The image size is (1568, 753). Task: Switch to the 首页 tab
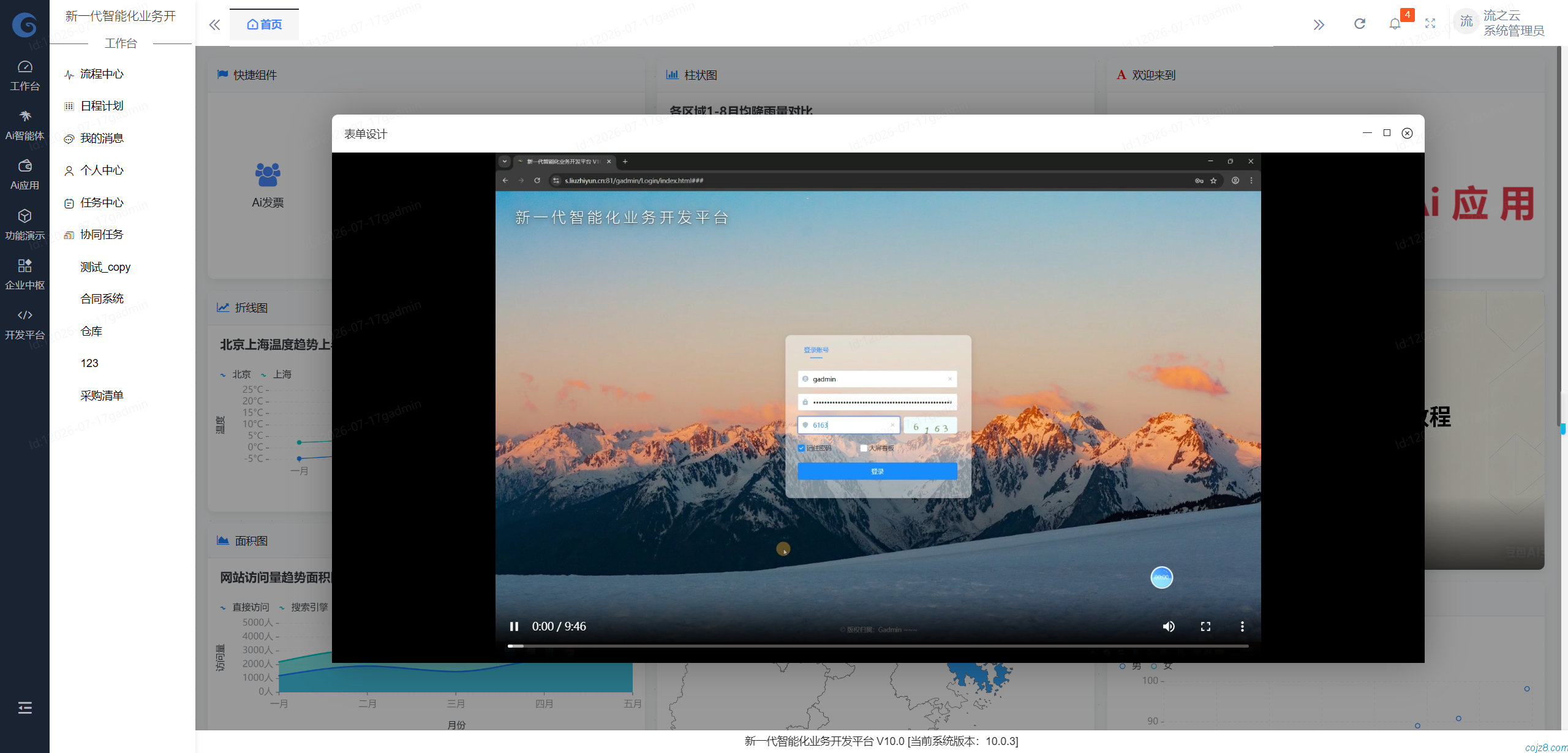click(264, 25)
